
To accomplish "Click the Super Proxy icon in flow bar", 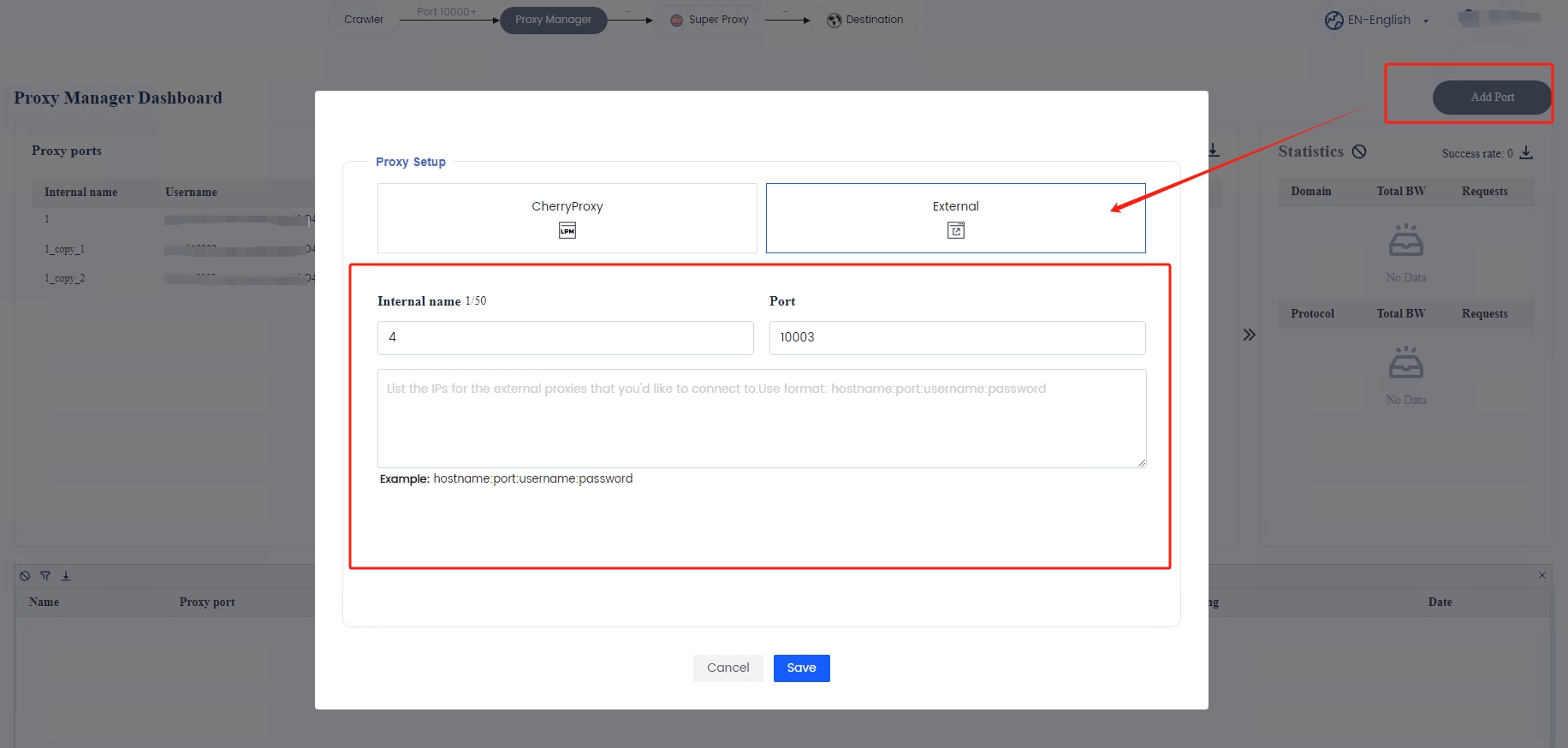I will tap(676, 20).
